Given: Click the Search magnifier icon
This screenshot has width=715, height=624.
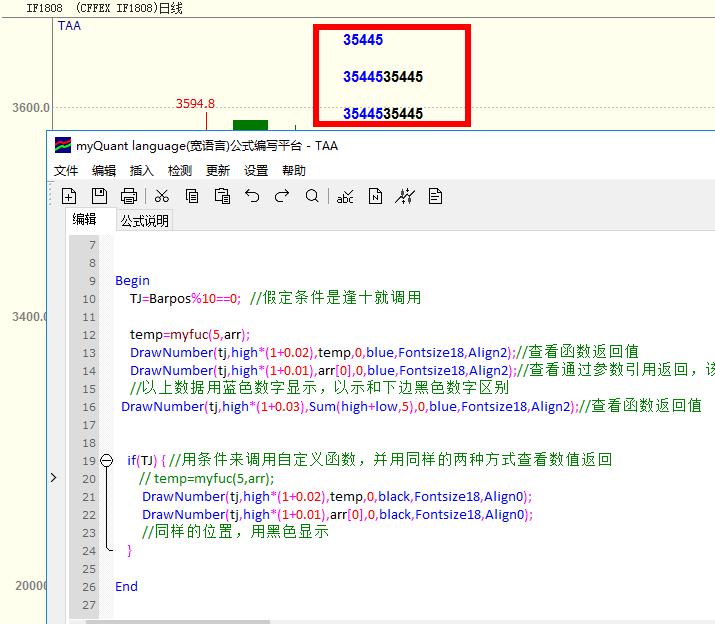Looking at the screenshot, I should point(312,196).
